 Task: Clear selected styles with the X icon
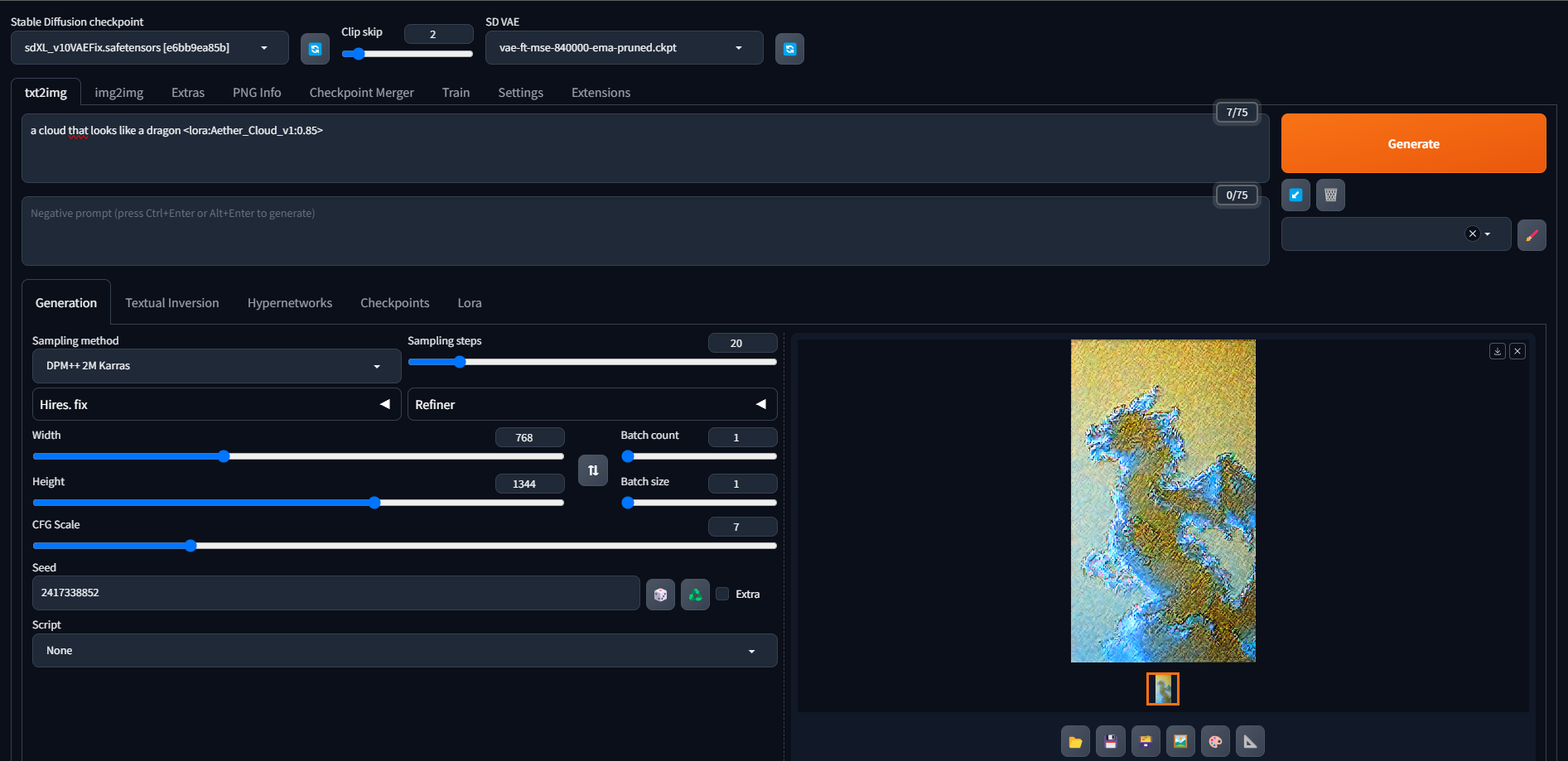(x=1472, y=234)
